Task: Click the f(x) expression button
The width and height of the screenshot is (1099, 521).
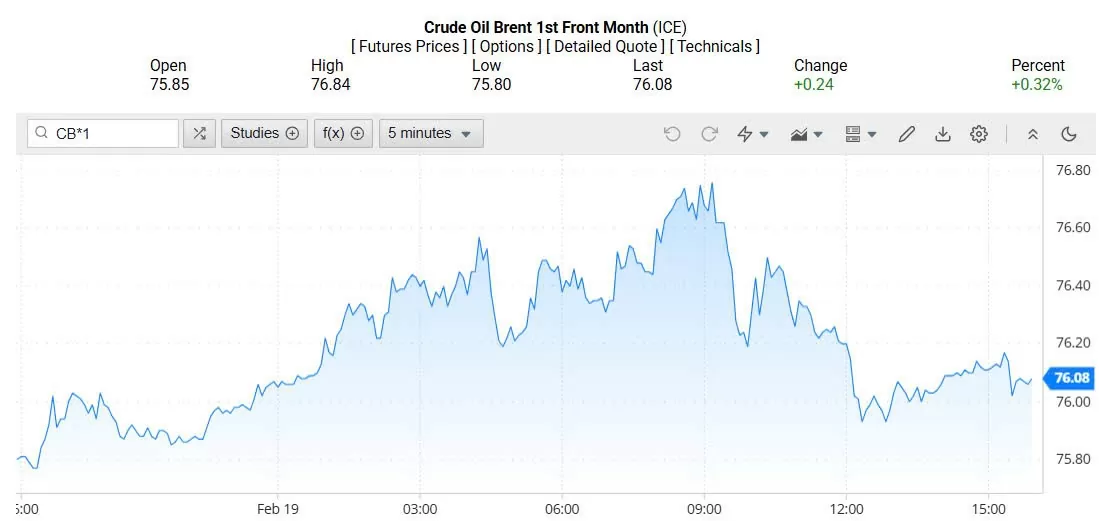Action: coord(342,133)
